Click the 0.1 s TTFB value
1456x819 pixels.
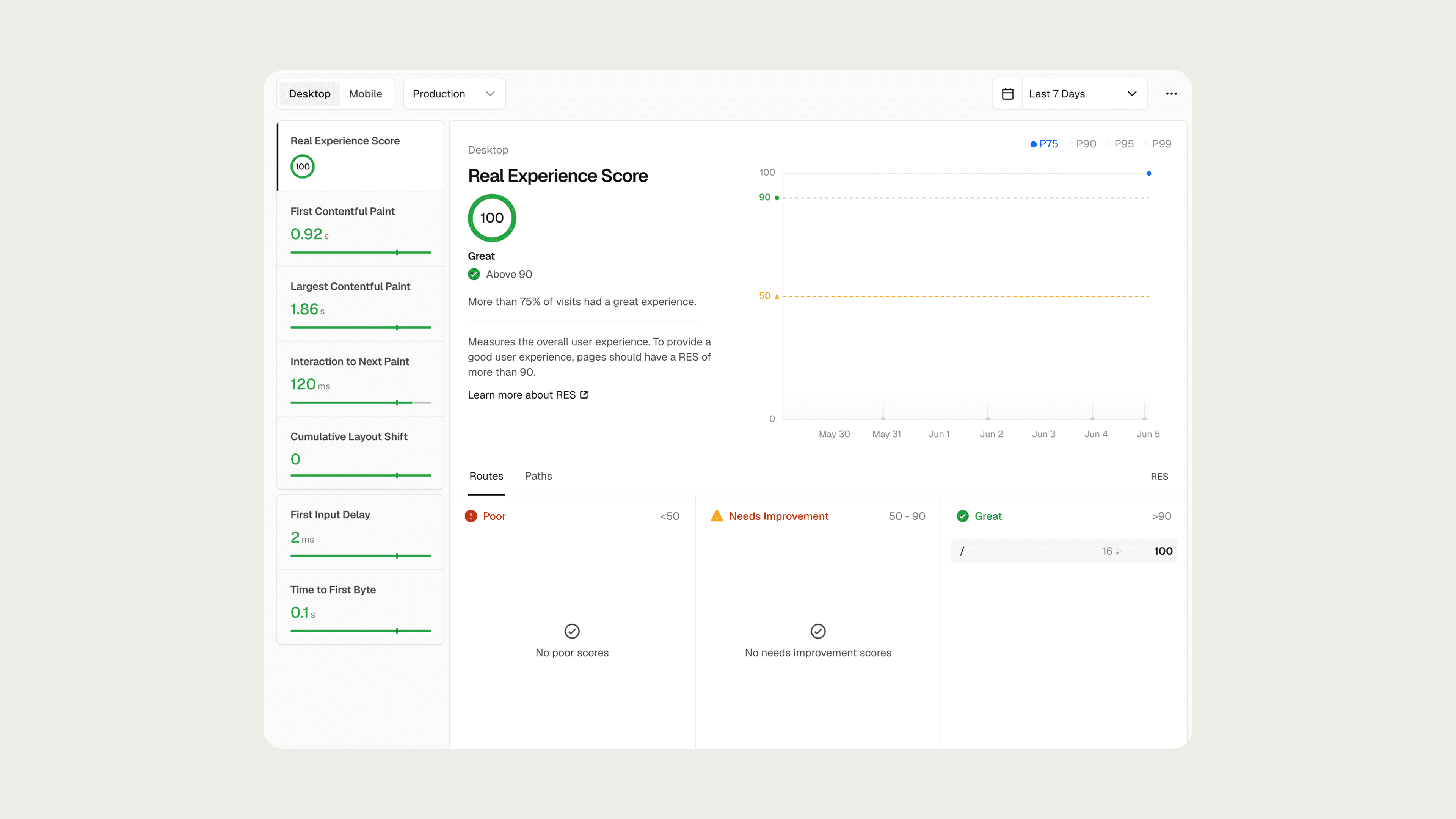pyautogui.click(x=303, y=613)
